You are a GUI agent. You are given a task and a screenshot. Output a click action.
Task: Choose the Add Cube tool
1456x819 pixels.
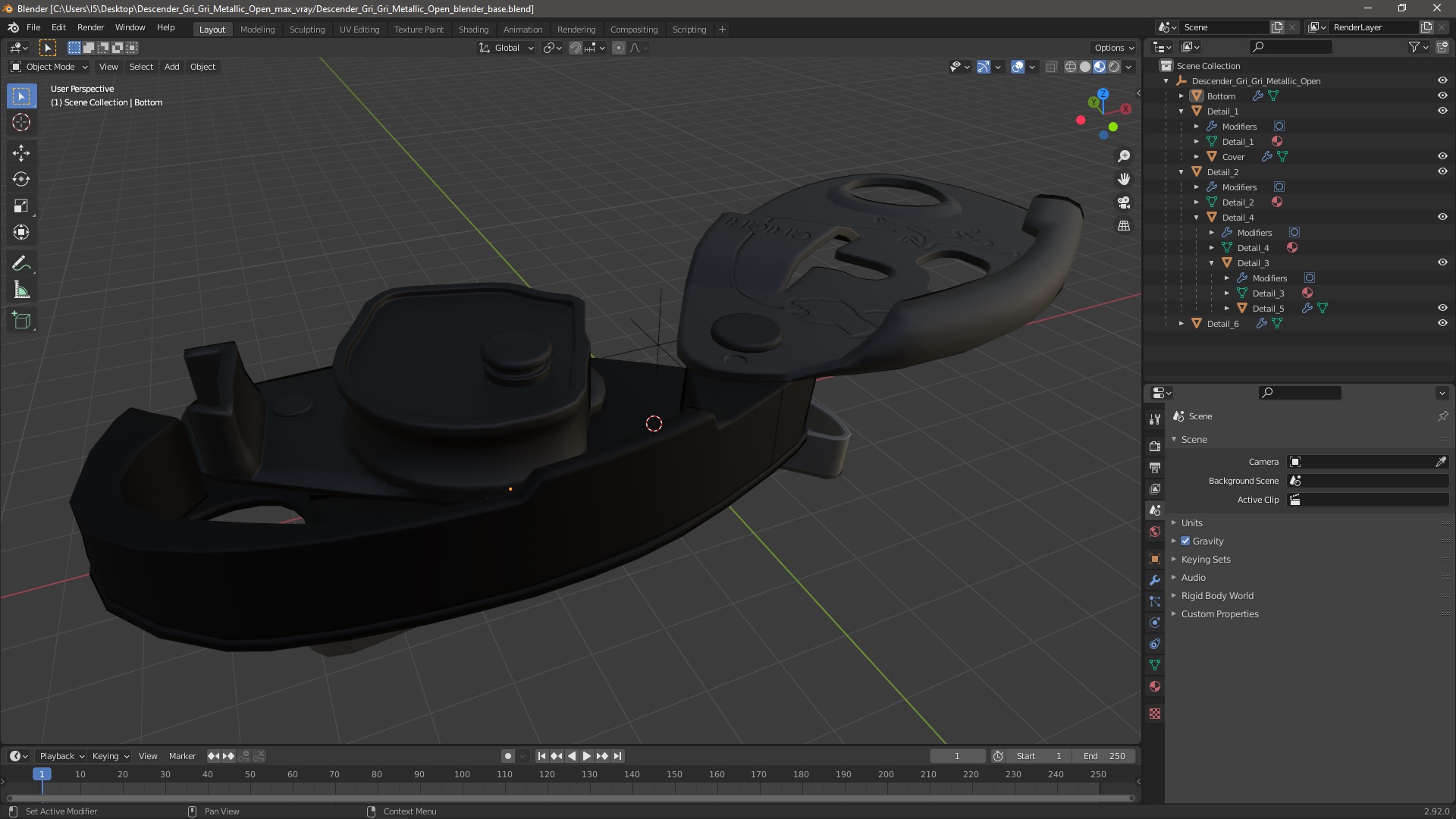21,321
